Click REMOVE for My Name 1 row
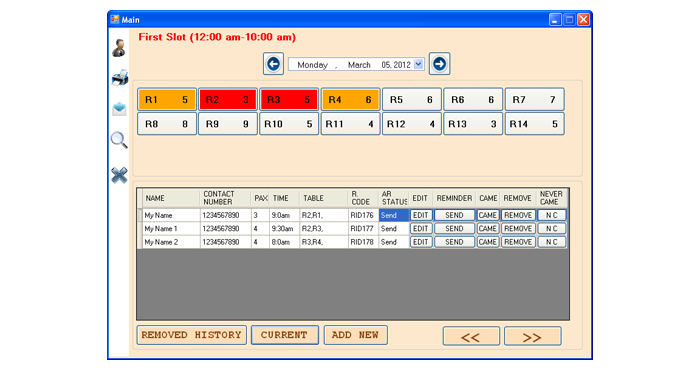 pos(518,229)
